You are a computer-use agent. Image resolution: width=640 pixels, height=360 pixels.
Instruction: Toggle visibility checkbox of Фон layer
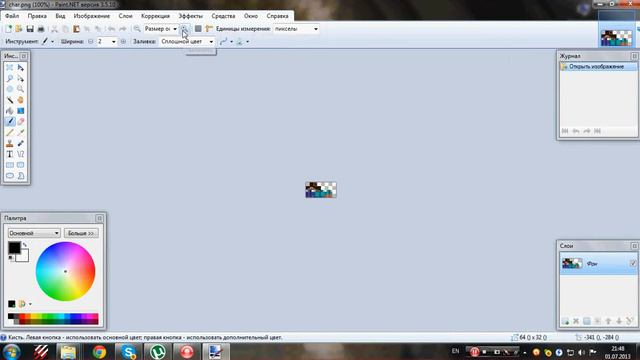click(x=633, y=264)
